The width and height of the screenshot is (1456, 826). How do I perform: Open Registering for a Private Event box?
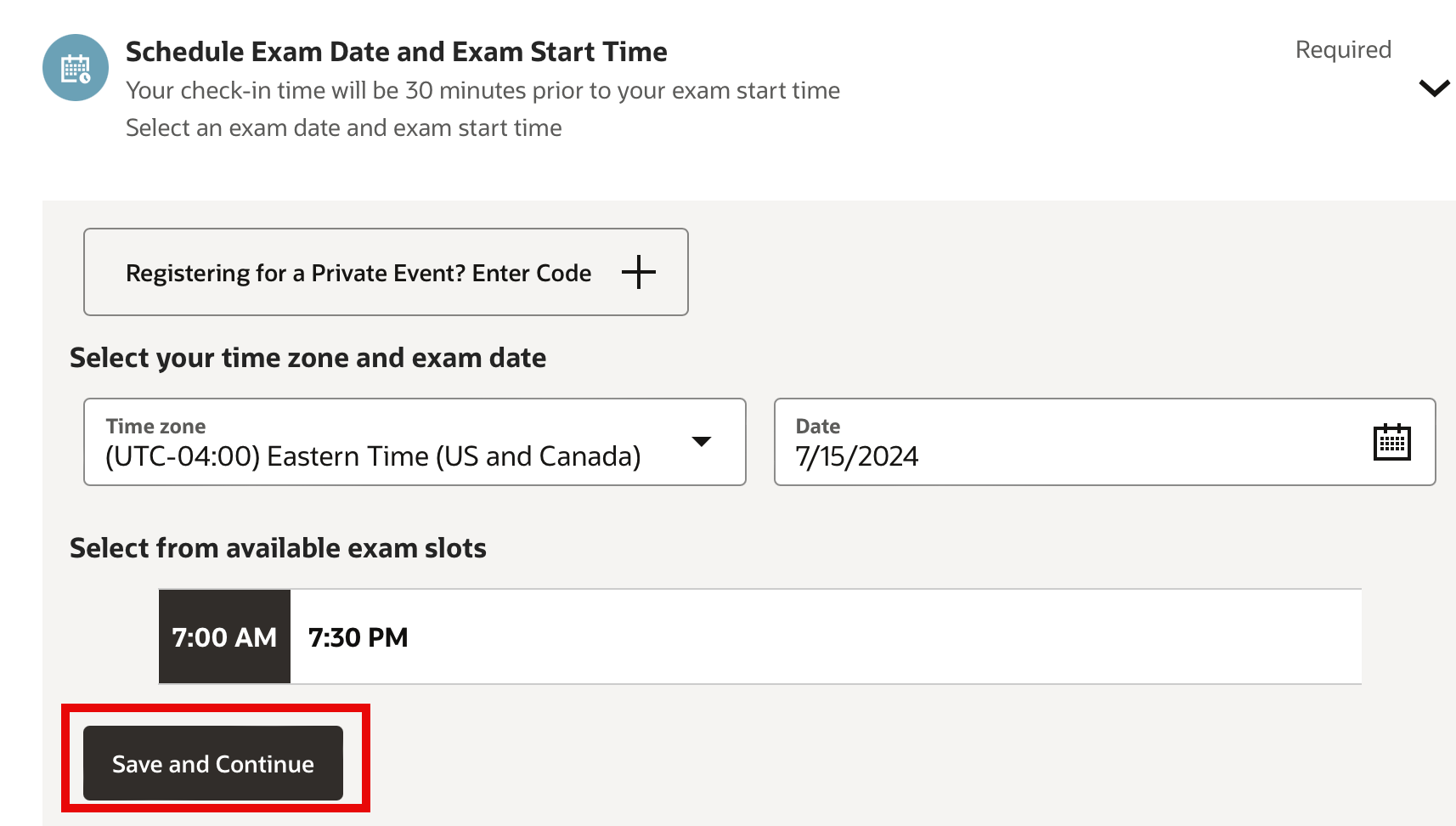[358, 273]
